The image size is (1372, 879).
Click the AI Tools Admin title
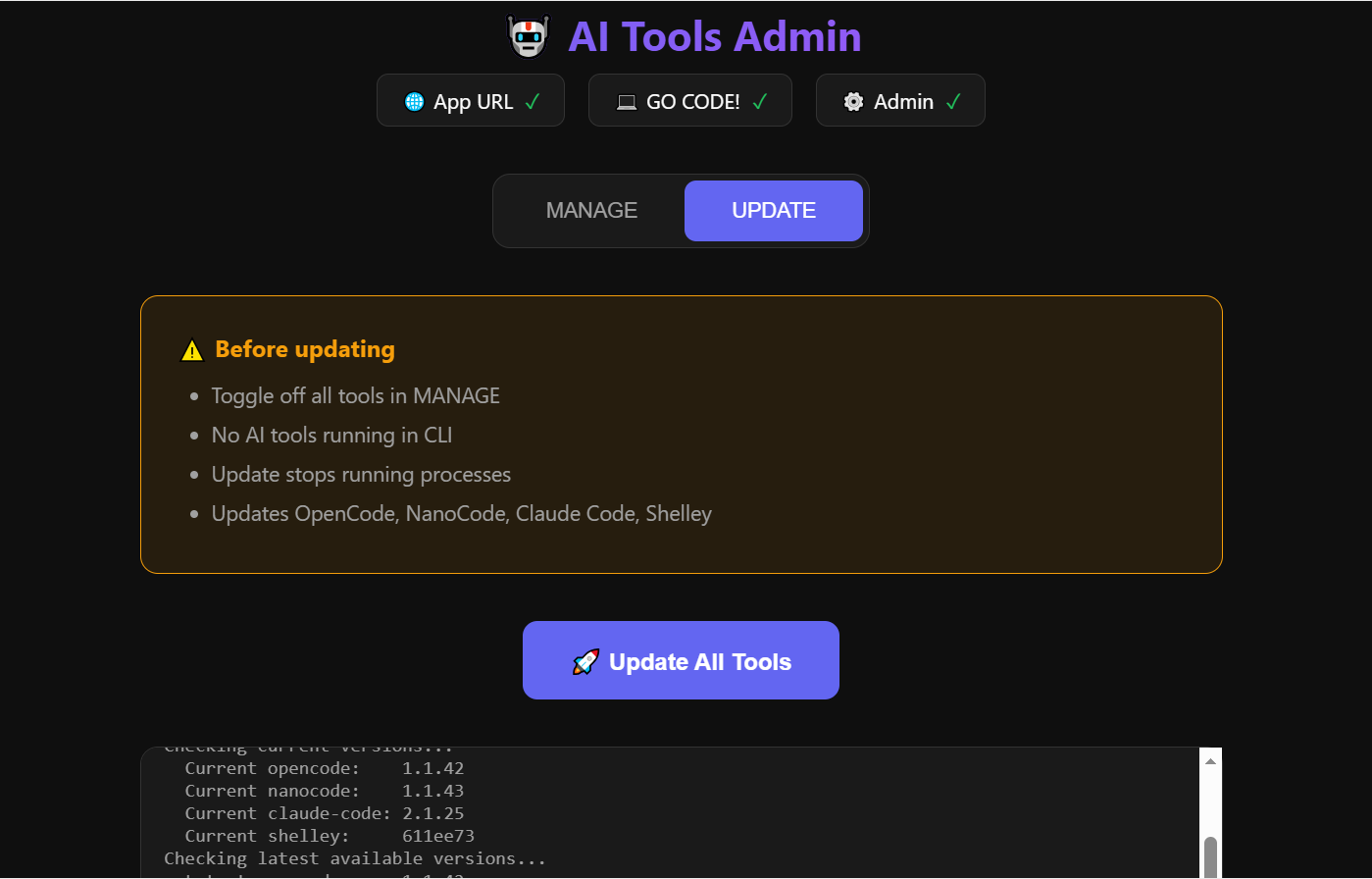[714, 35]
